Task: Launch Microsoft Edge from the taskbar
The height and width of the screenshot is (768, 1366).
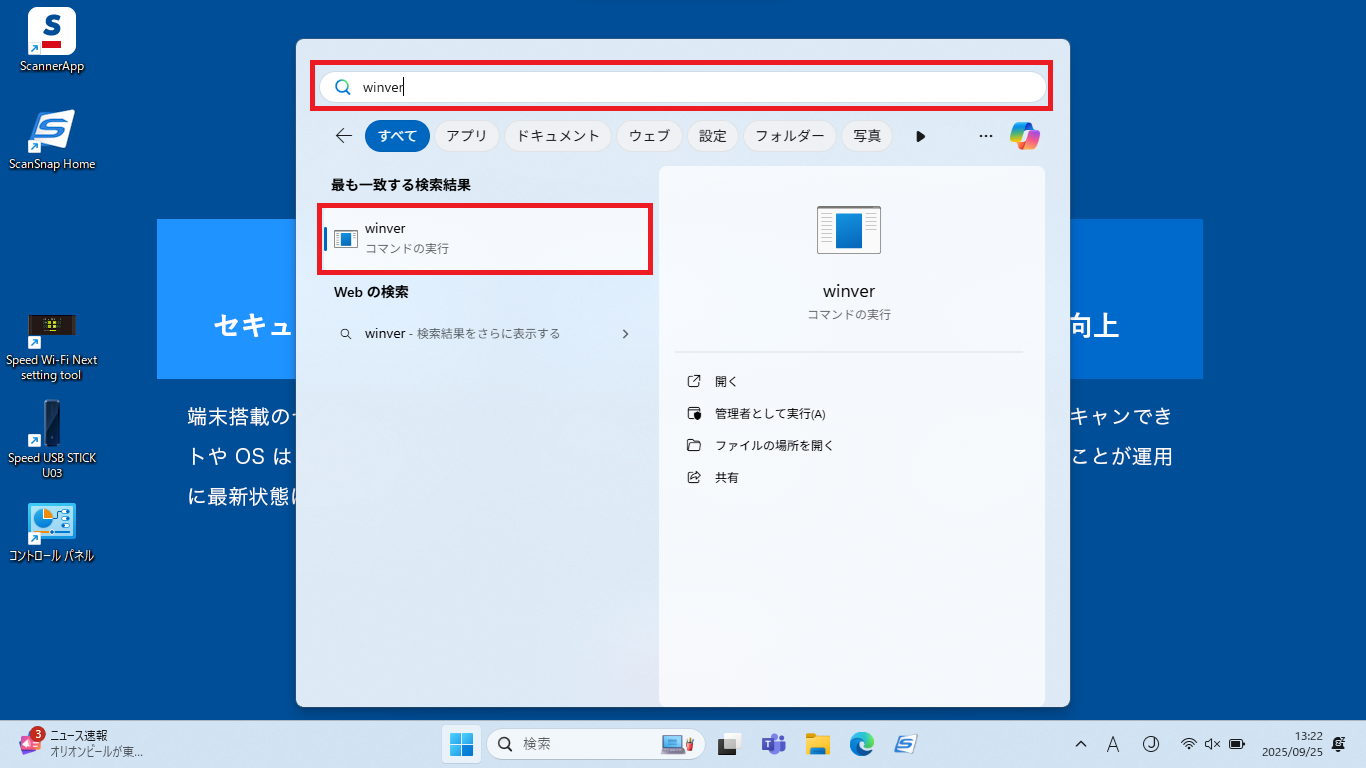Action: [862, 744]
